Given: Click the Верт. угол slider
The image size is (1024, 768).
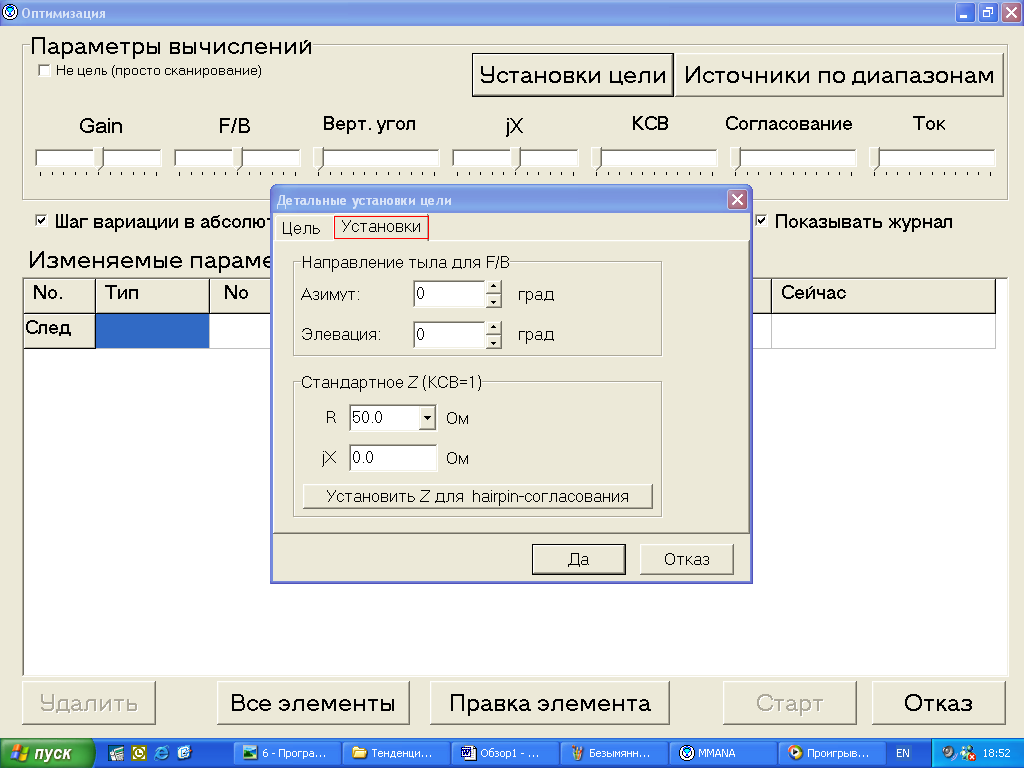Looking at the screenshot, I should click(376, 160).
